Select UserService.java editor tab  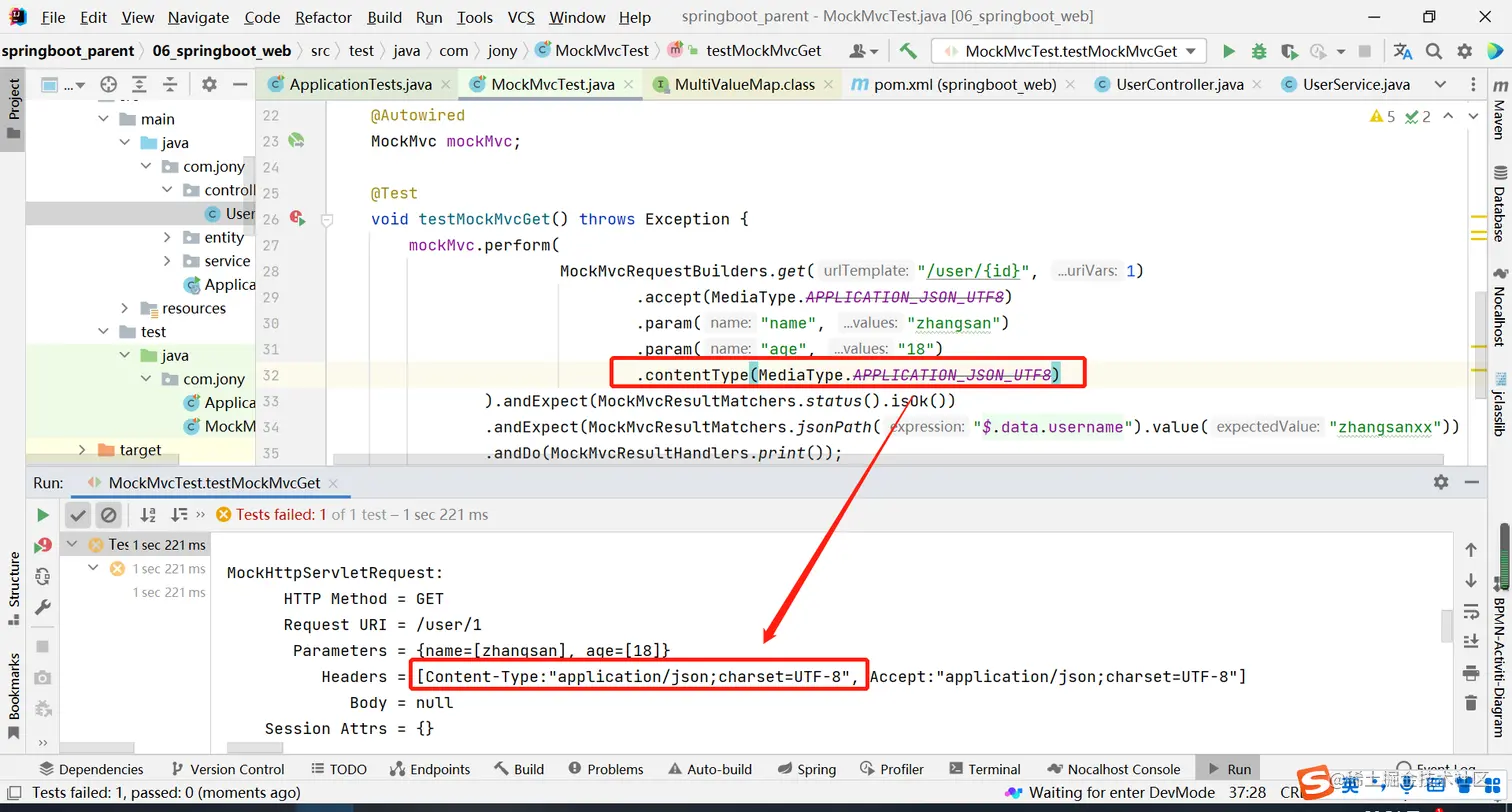tap(1345, 85)
